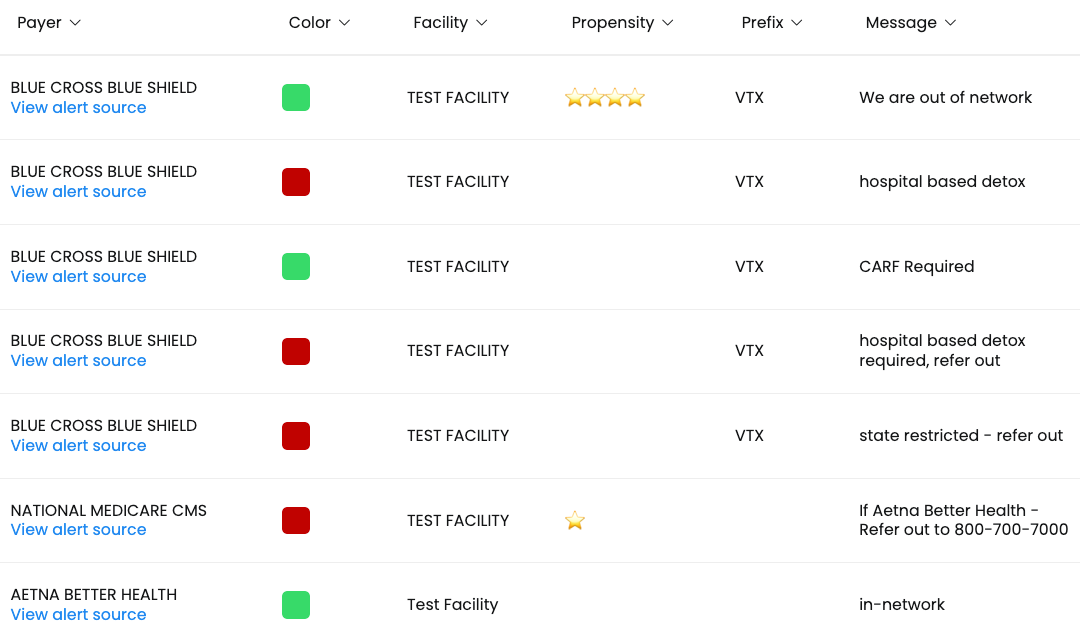The image size is (1080, 639).
Task: Click View alert source in state restricted row
Action: [78, 446]
